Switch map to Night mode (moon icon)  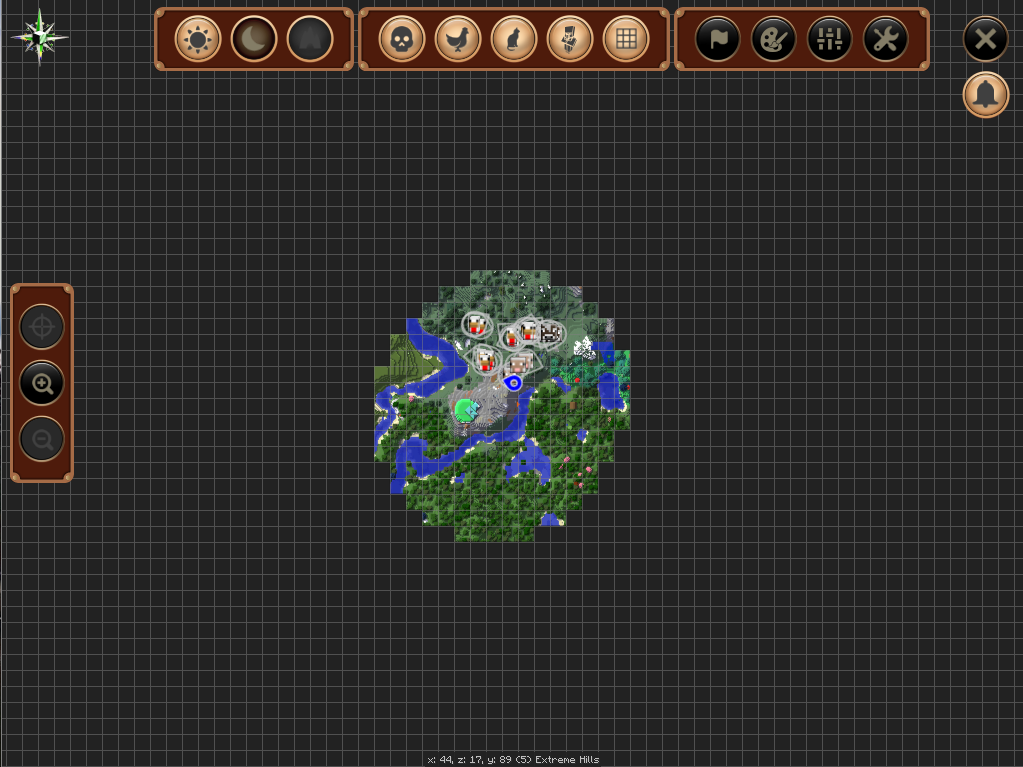coord(254,39)
